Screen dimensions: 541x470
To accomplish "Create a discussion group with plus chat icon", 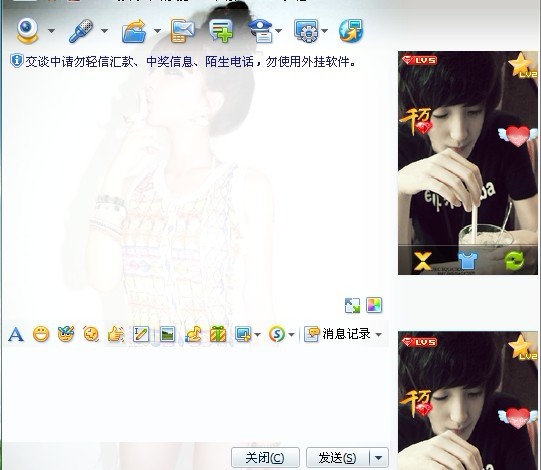I will 221,31.
